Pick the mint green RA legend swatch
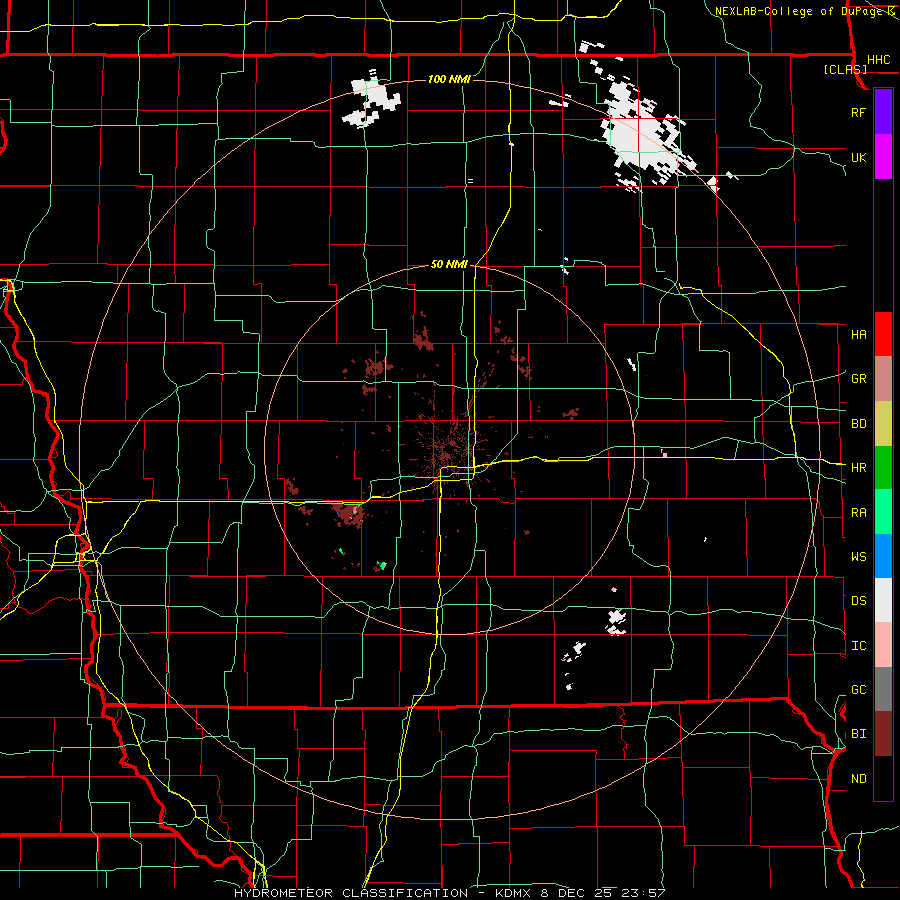900x900 pixels. [x=883, y=512]
